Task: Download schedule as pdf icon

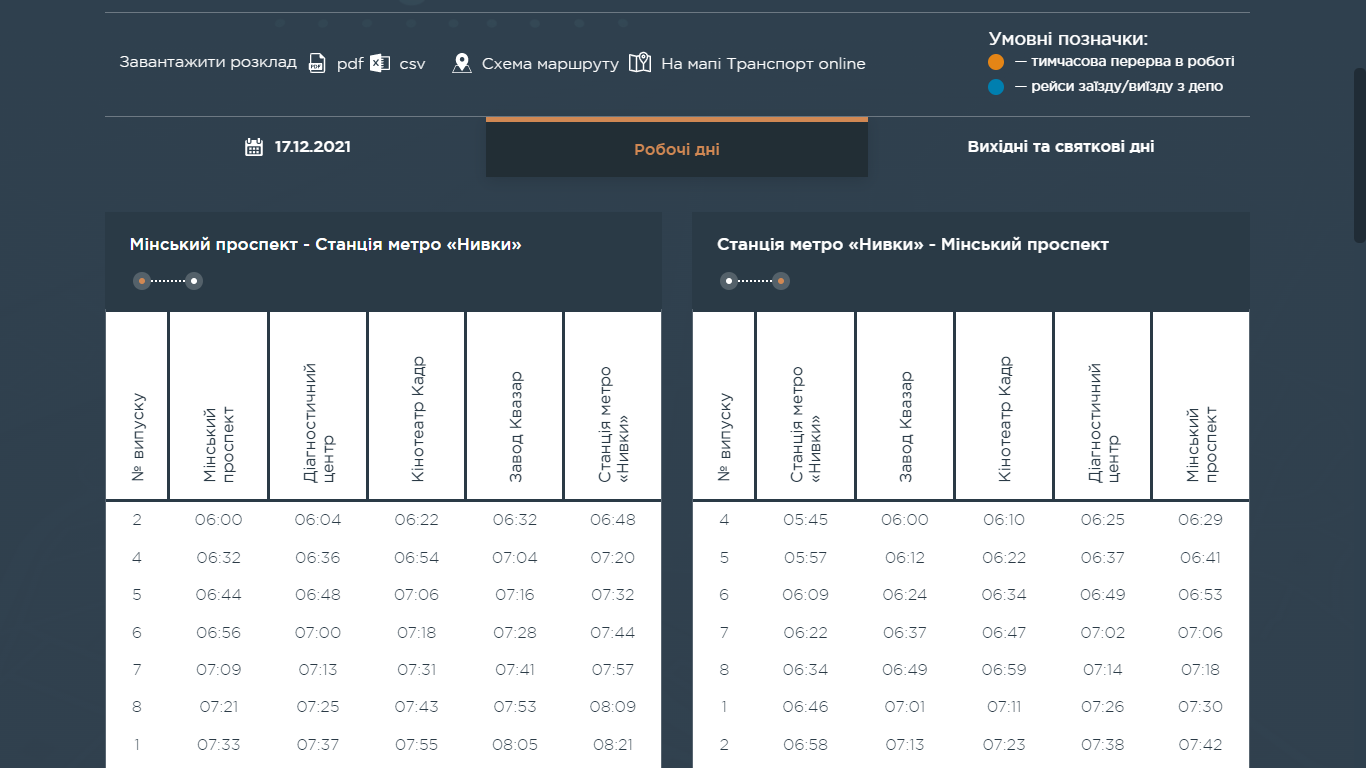Action: point(317,63)
